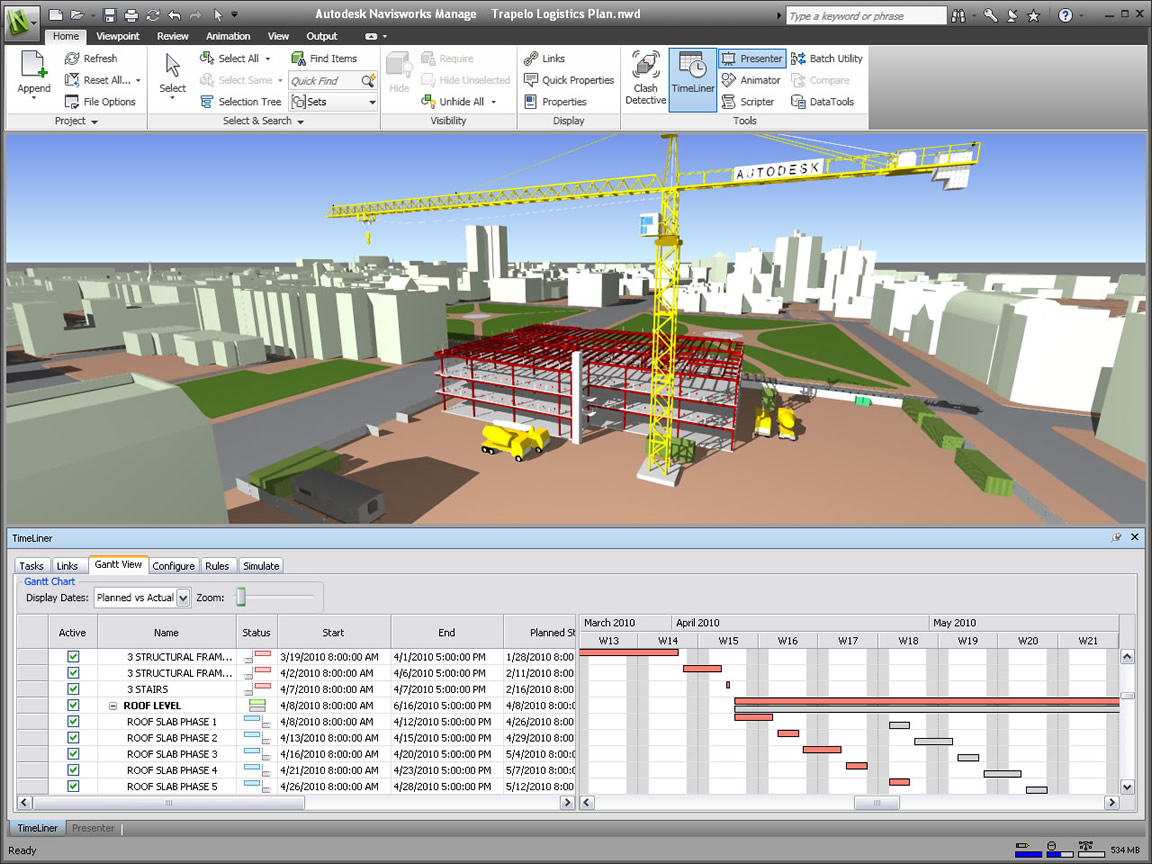Uncheck the Active box for ROOF SLAB PHASE 2
This screenshot has width=1152, height=864.
(73, 737)
